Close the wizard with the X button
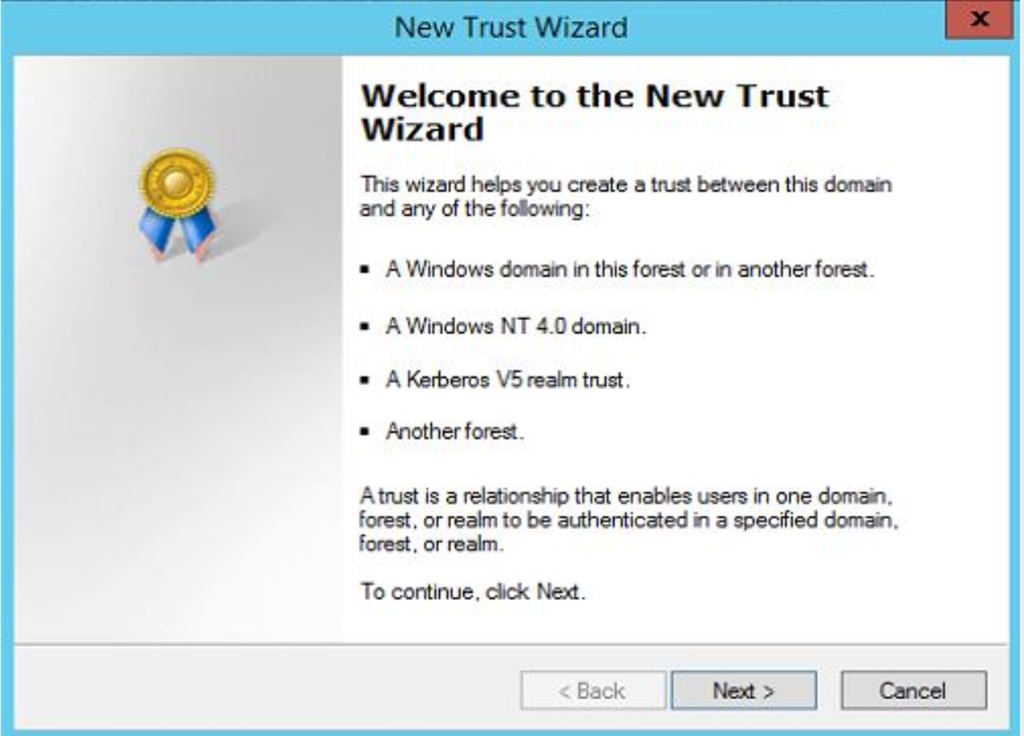The height and width of the screenshot is (736, 1024). pos(979,19)
